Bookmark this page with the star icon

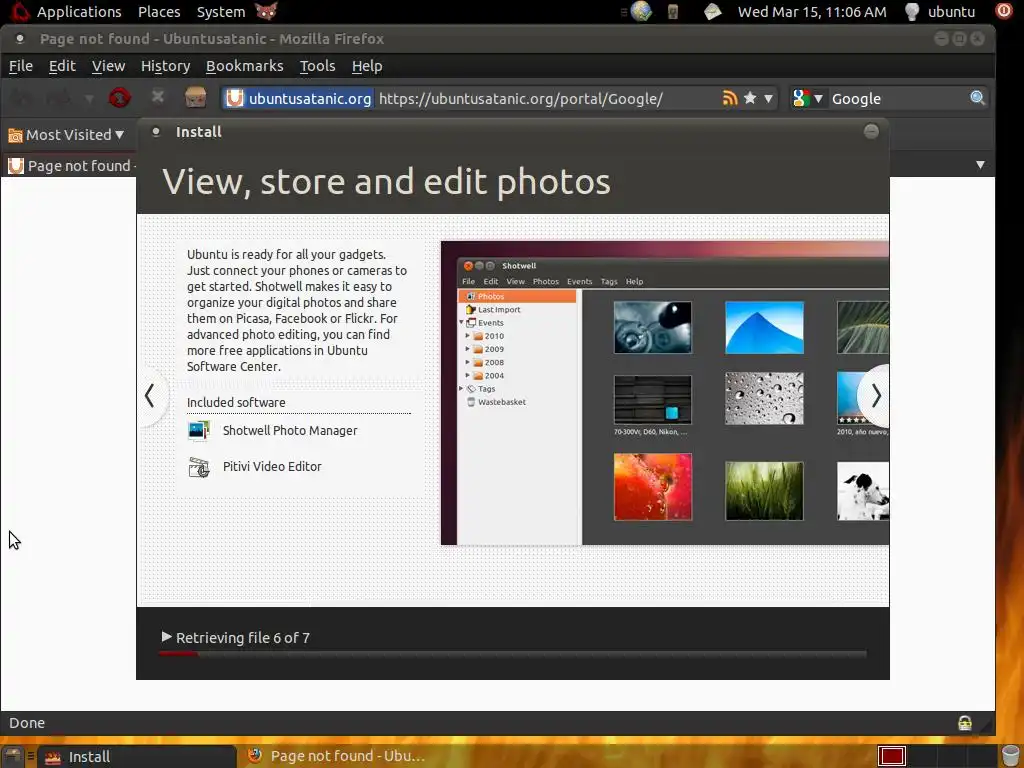click(x=750, y=98)
